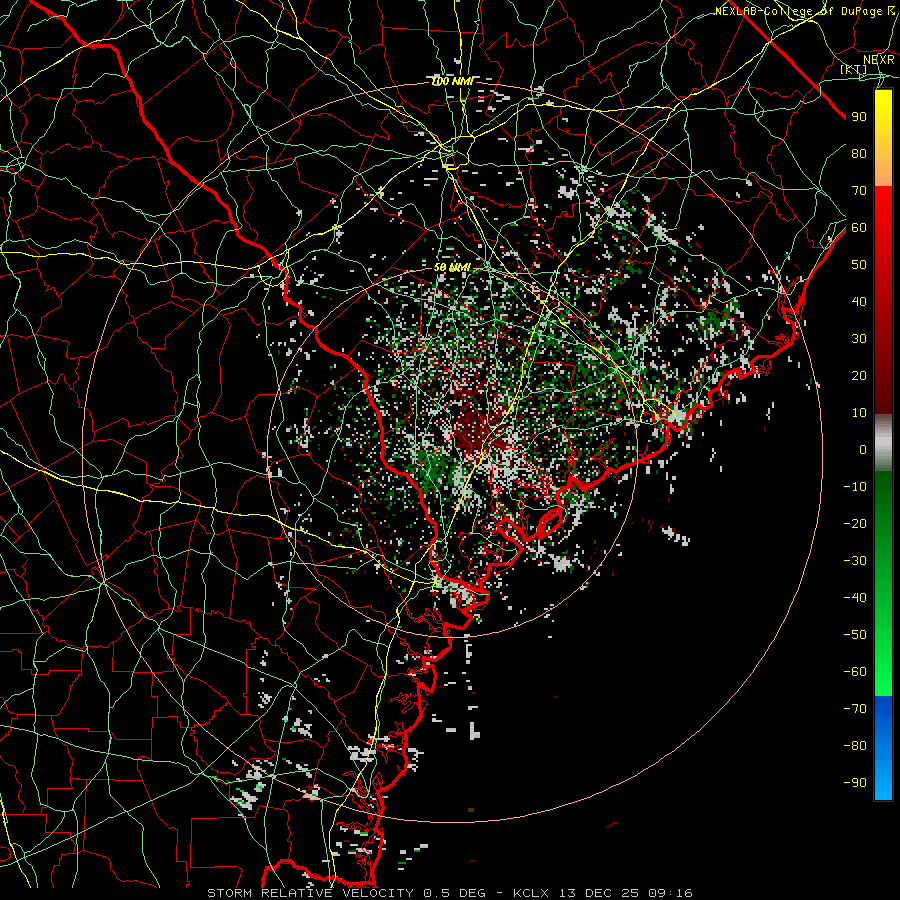This screenshot has width=900, height=900.
Task: Click the NEXR label above the scale
Action: (878, 59)
